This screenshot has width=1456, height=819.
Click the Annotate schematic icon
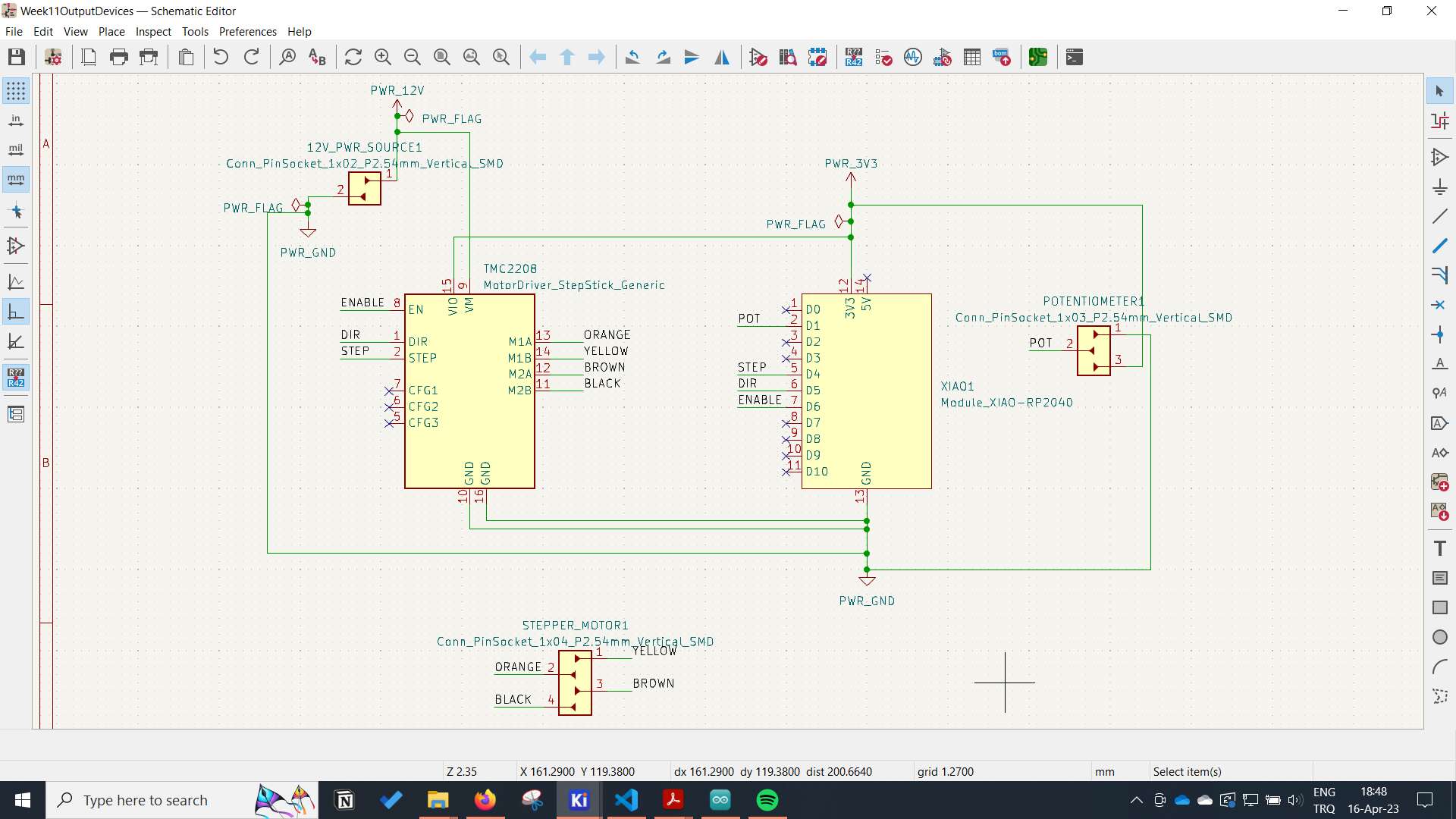click(851, 57)
